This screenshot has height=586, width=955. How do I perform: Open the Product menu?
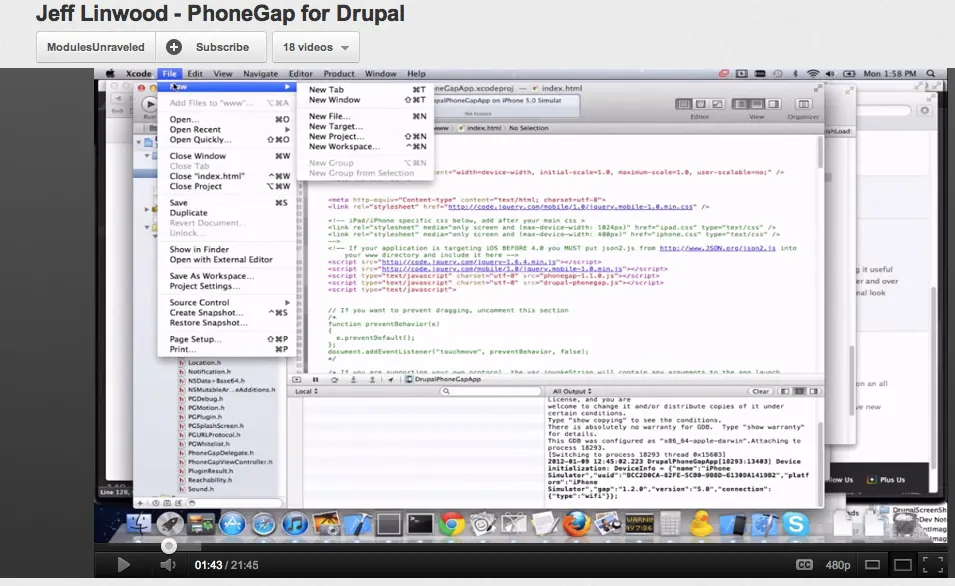coord(339,74)
